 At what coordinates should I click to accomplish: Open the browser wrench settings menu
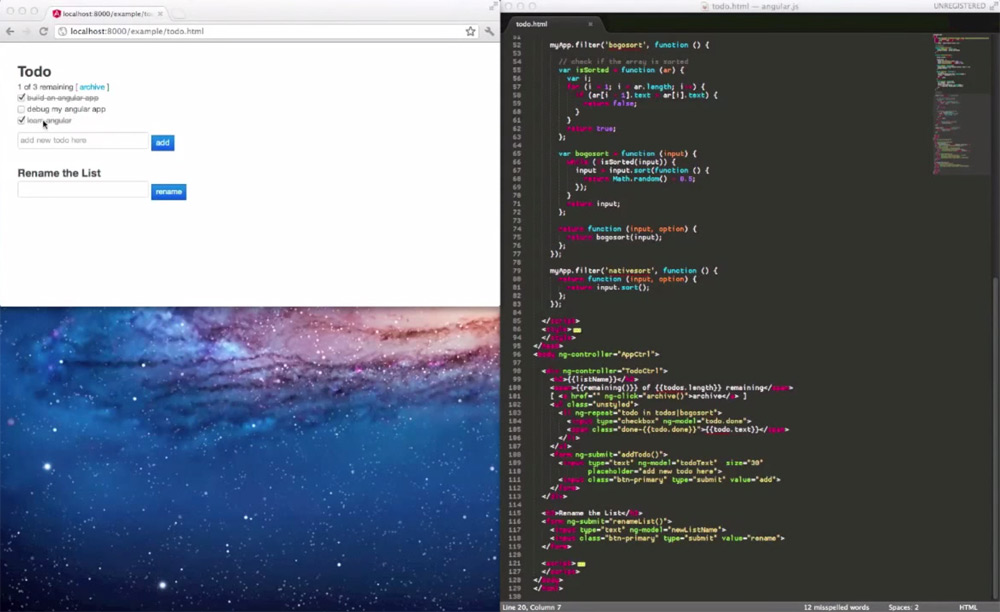pos(489,31)
